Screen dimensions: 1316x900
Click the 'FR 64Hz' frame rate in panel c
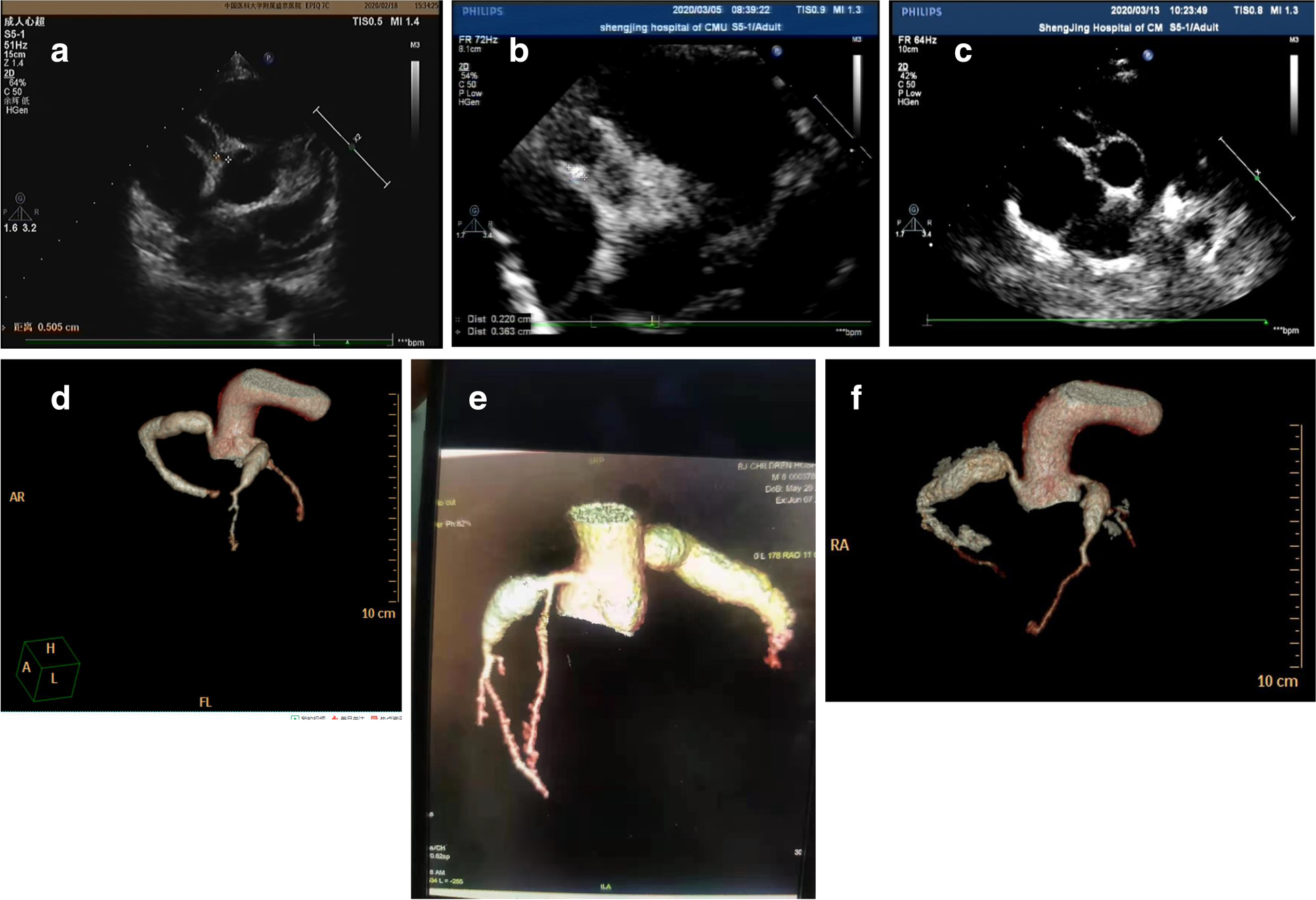point(917,40)
